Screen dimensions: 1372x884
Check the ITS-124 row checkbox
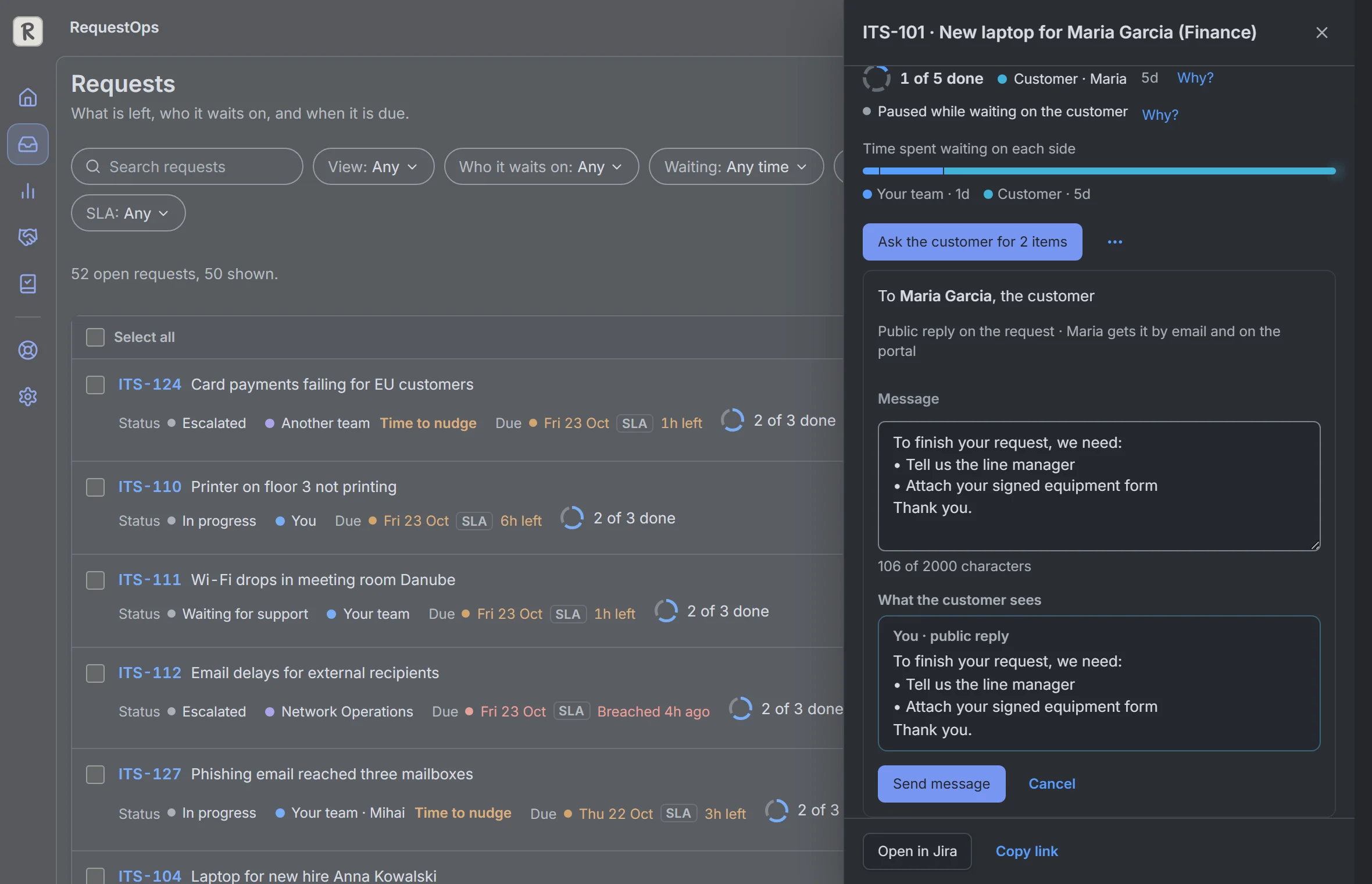click(95, 385)
